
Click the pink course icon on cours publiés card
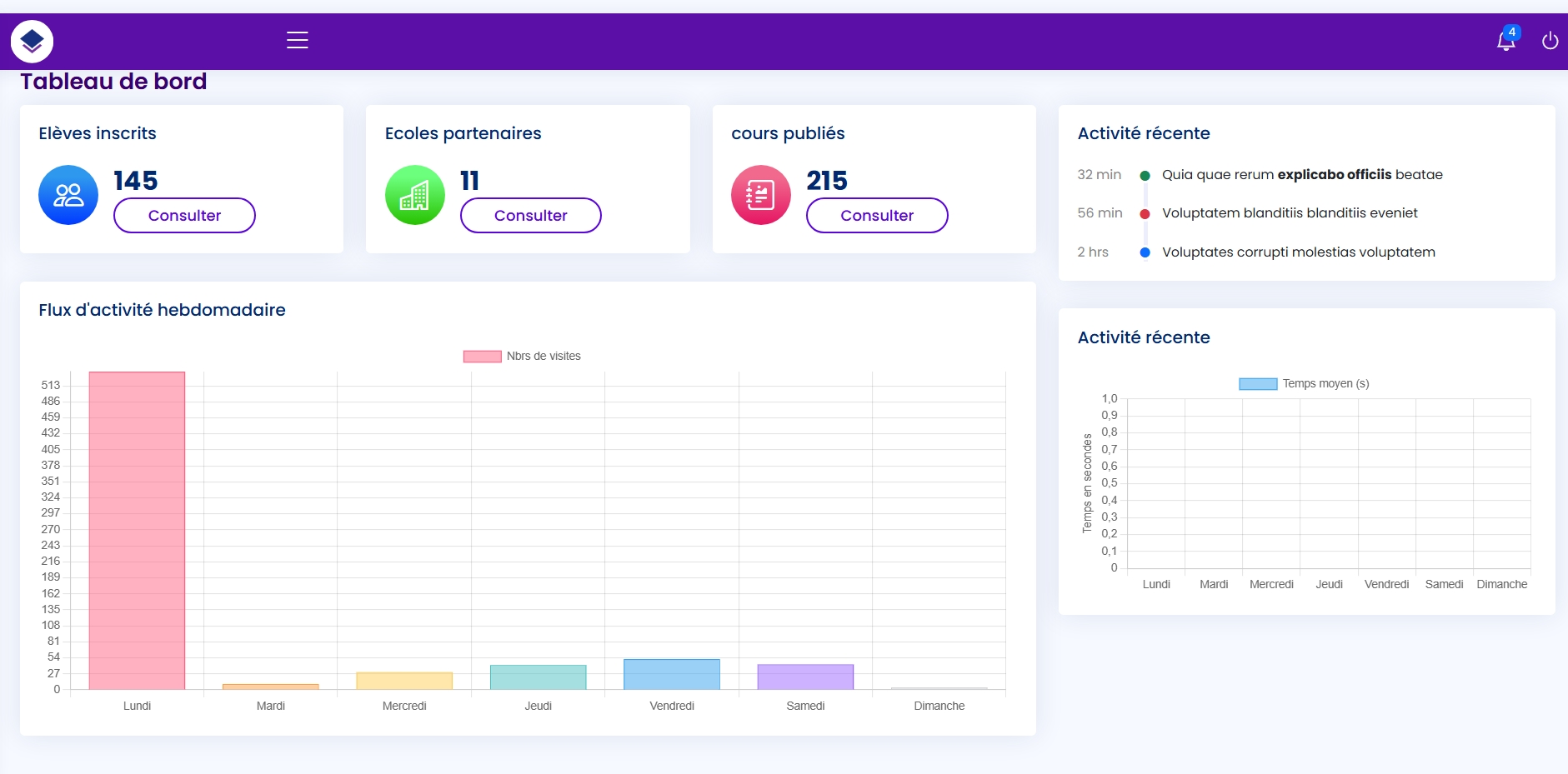coord(760,194)
